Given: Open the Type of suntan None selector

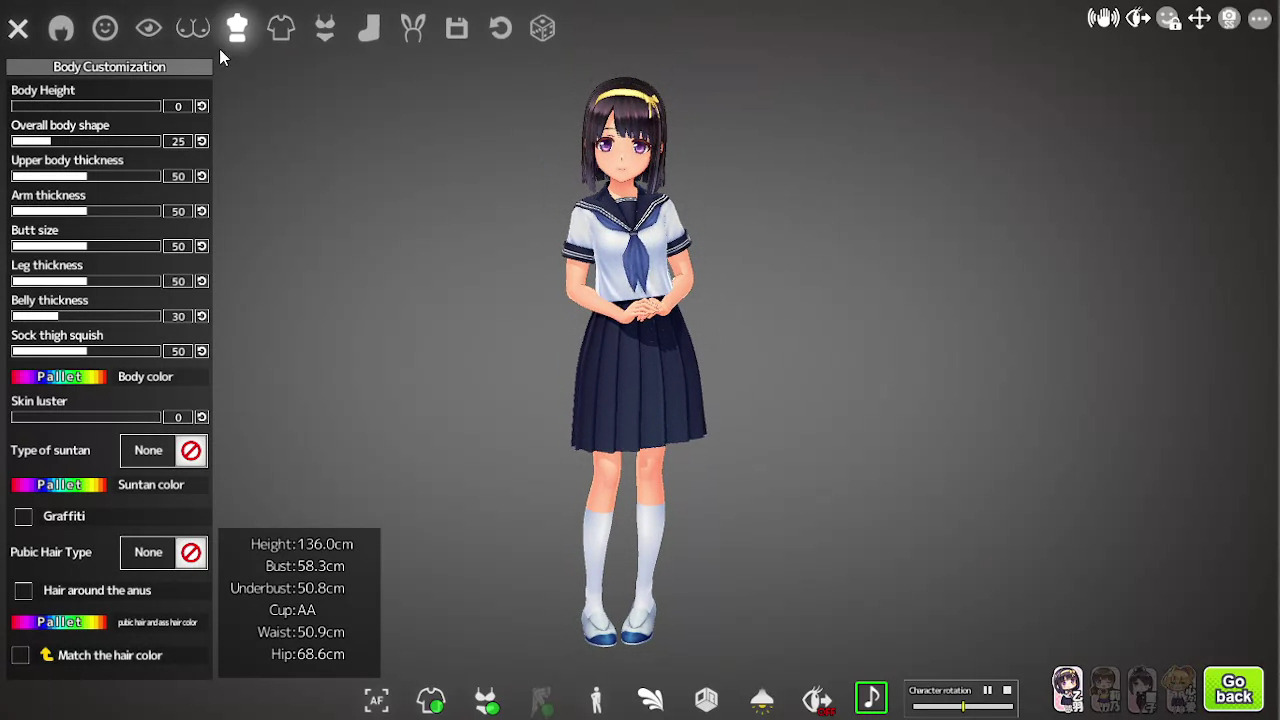Looking at the screenshot, I should (148, 450).
